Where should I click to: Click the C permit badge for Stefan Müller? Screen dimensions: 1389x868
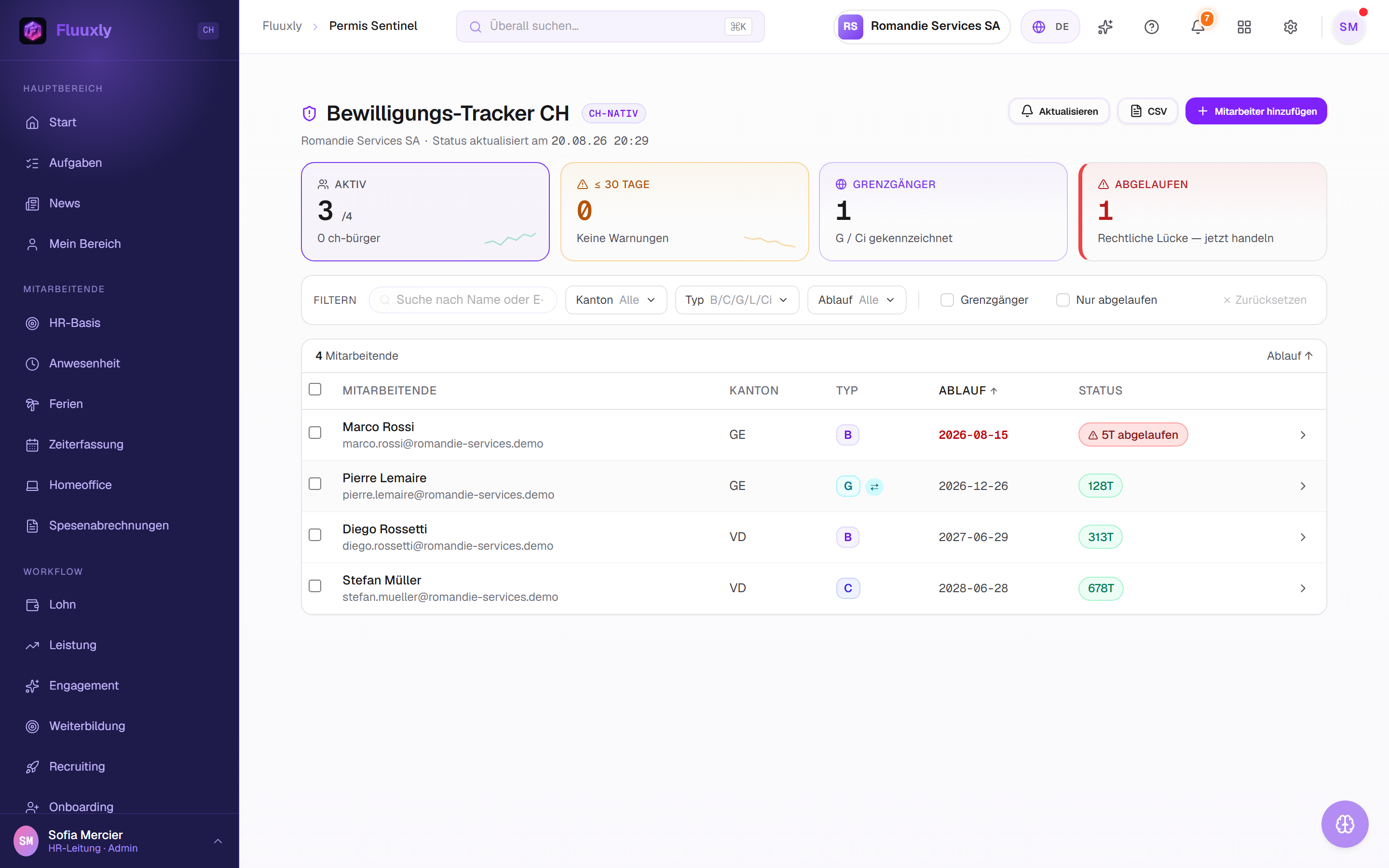point(848,588)
